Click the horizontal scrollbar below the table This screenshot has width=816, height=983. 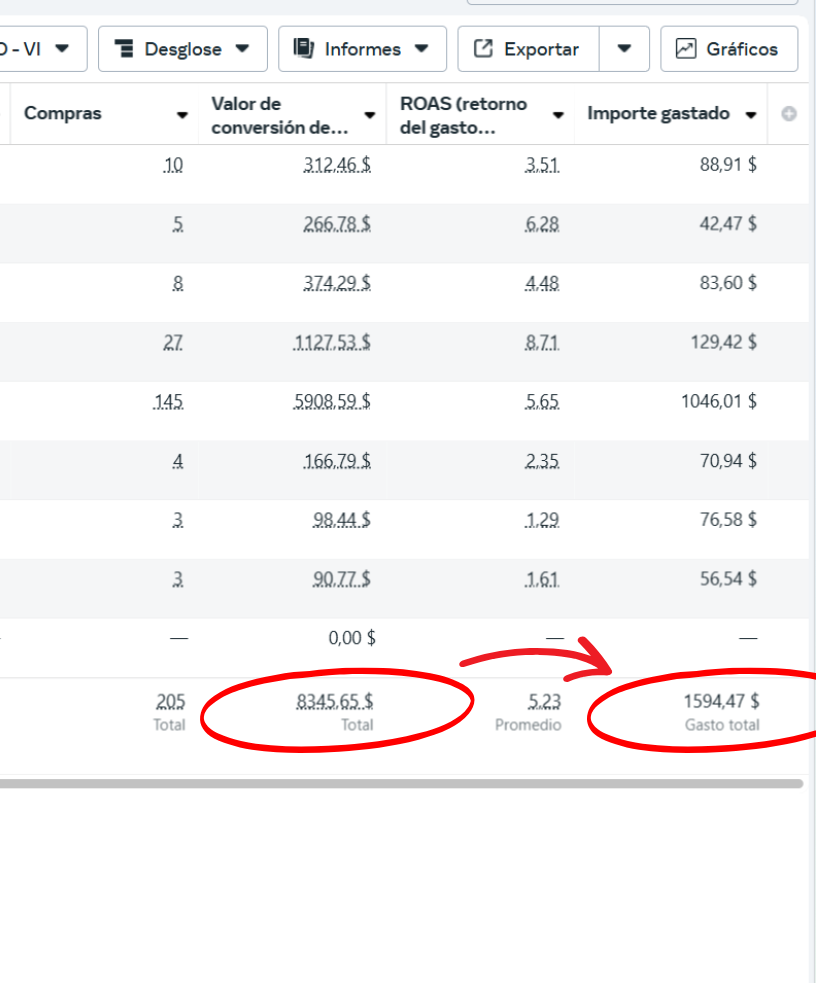coord(400,784)
